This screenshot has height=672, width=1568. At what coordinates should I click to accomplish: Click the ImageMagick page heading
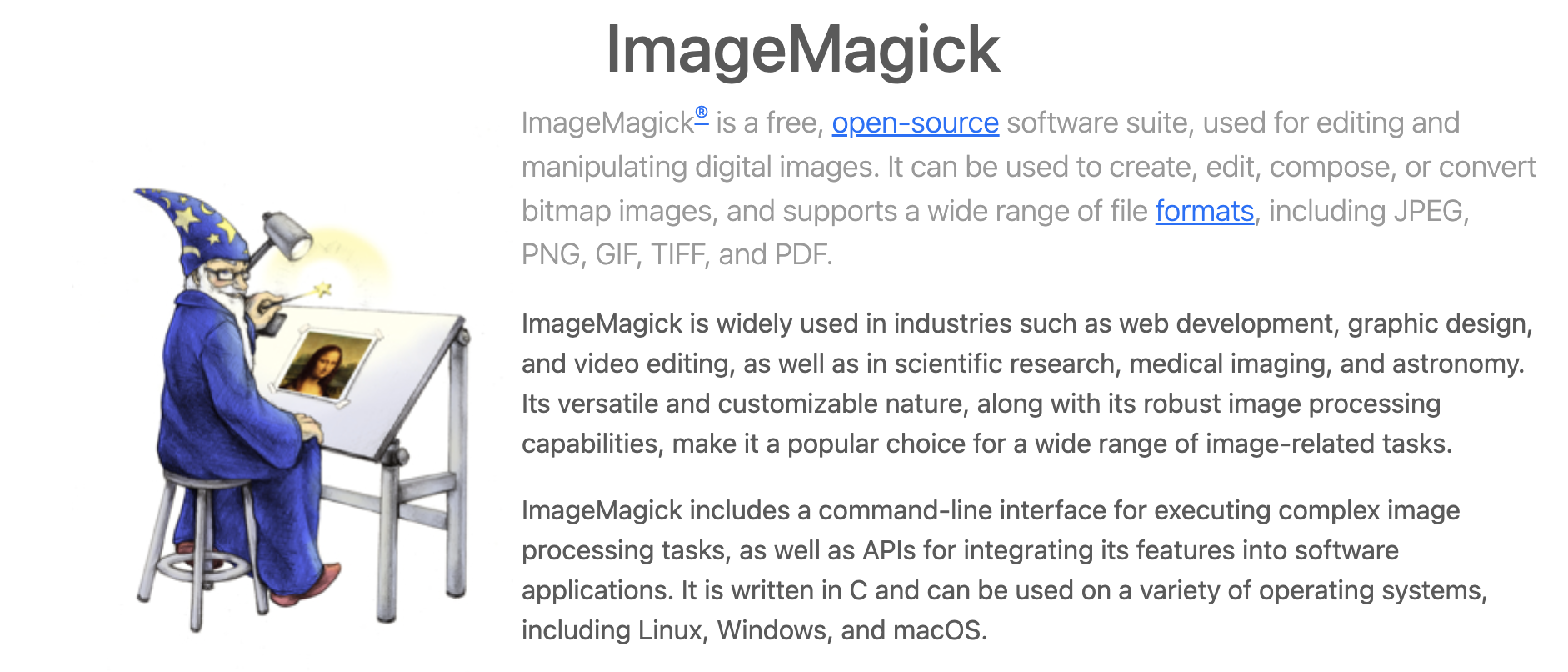[802, 50]
